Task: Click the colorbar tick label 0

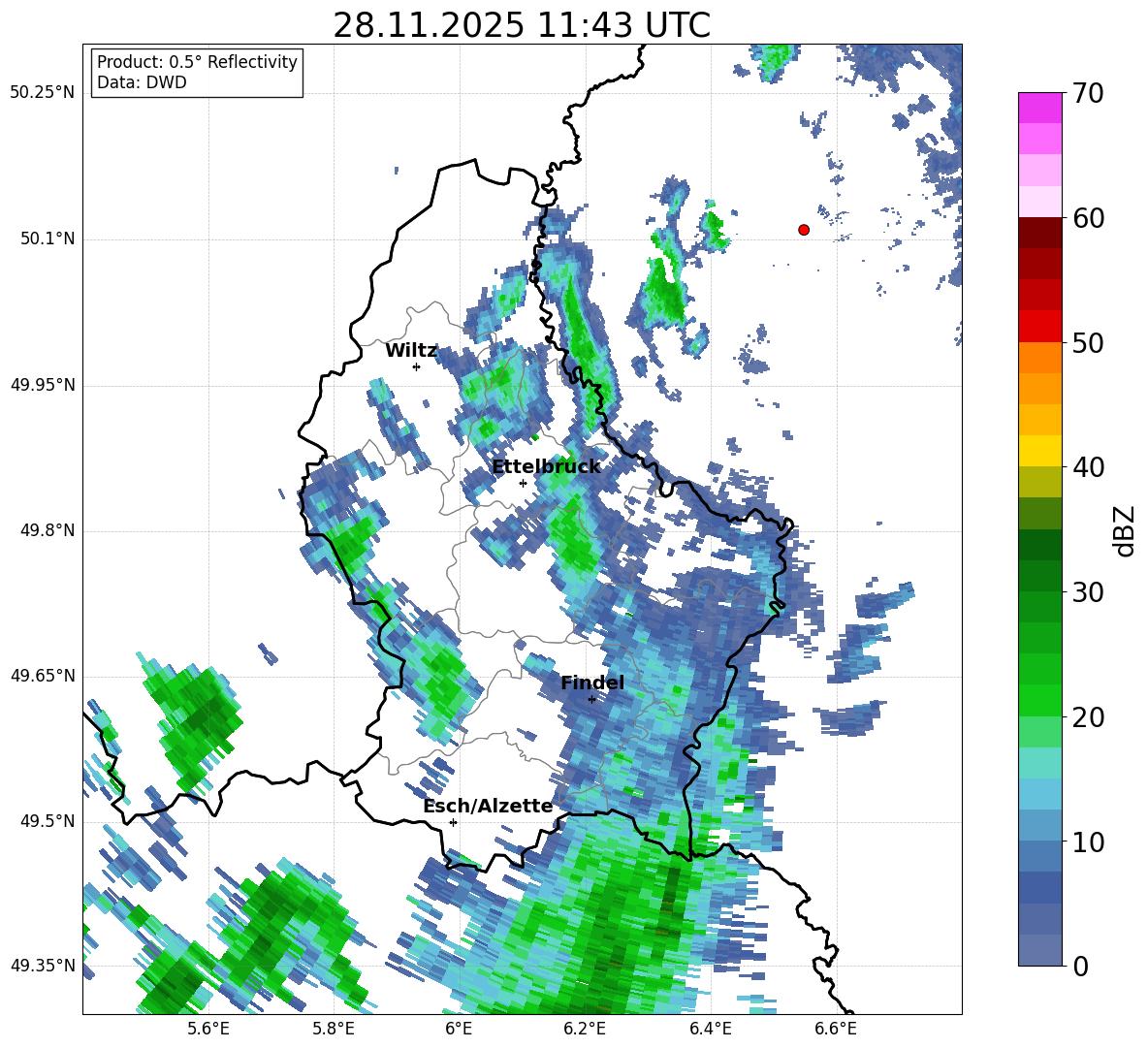Action: tap(1081, 966)
